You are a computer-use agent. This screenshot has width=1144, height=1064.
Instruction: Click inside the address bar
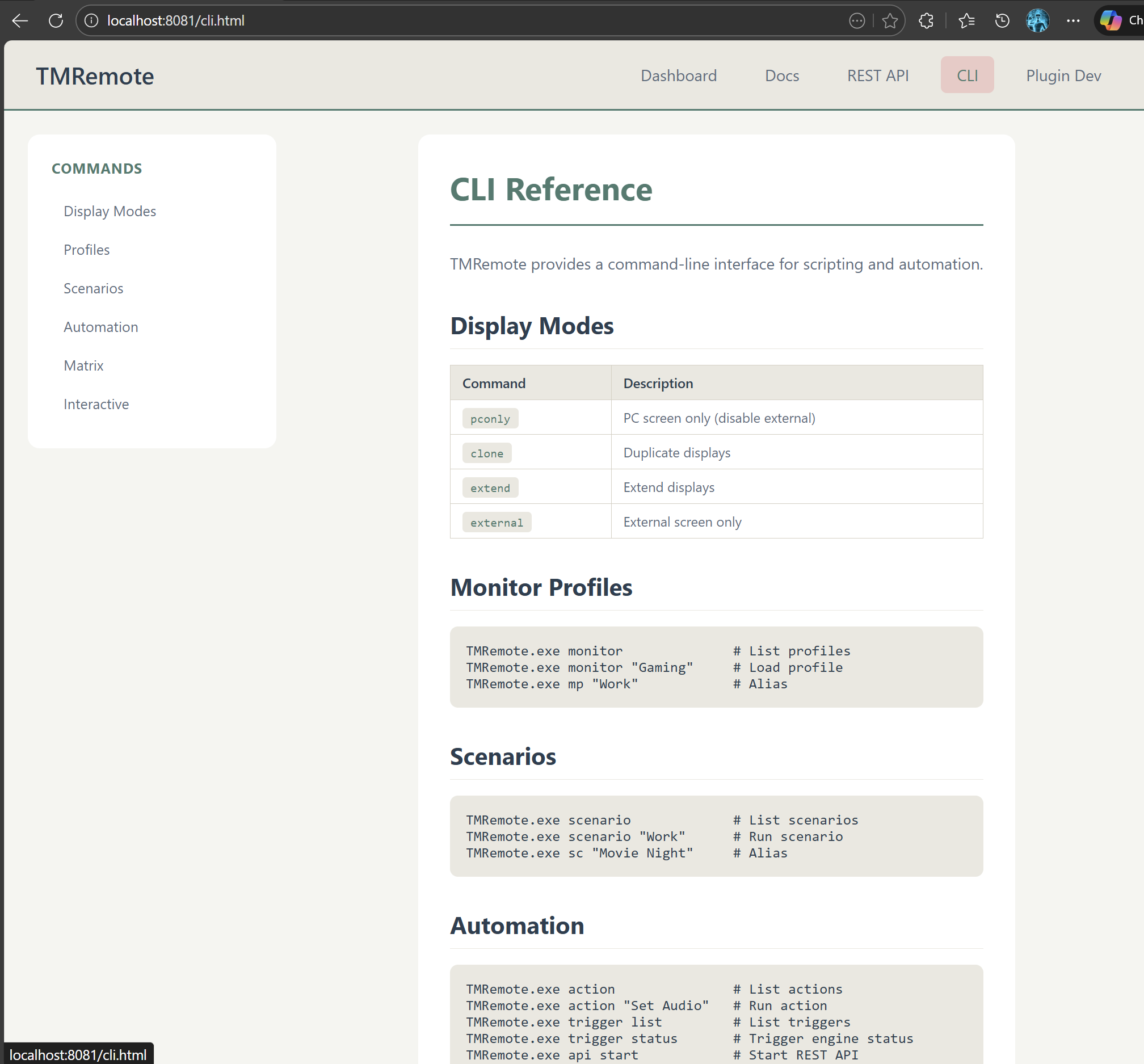[403, 21]
